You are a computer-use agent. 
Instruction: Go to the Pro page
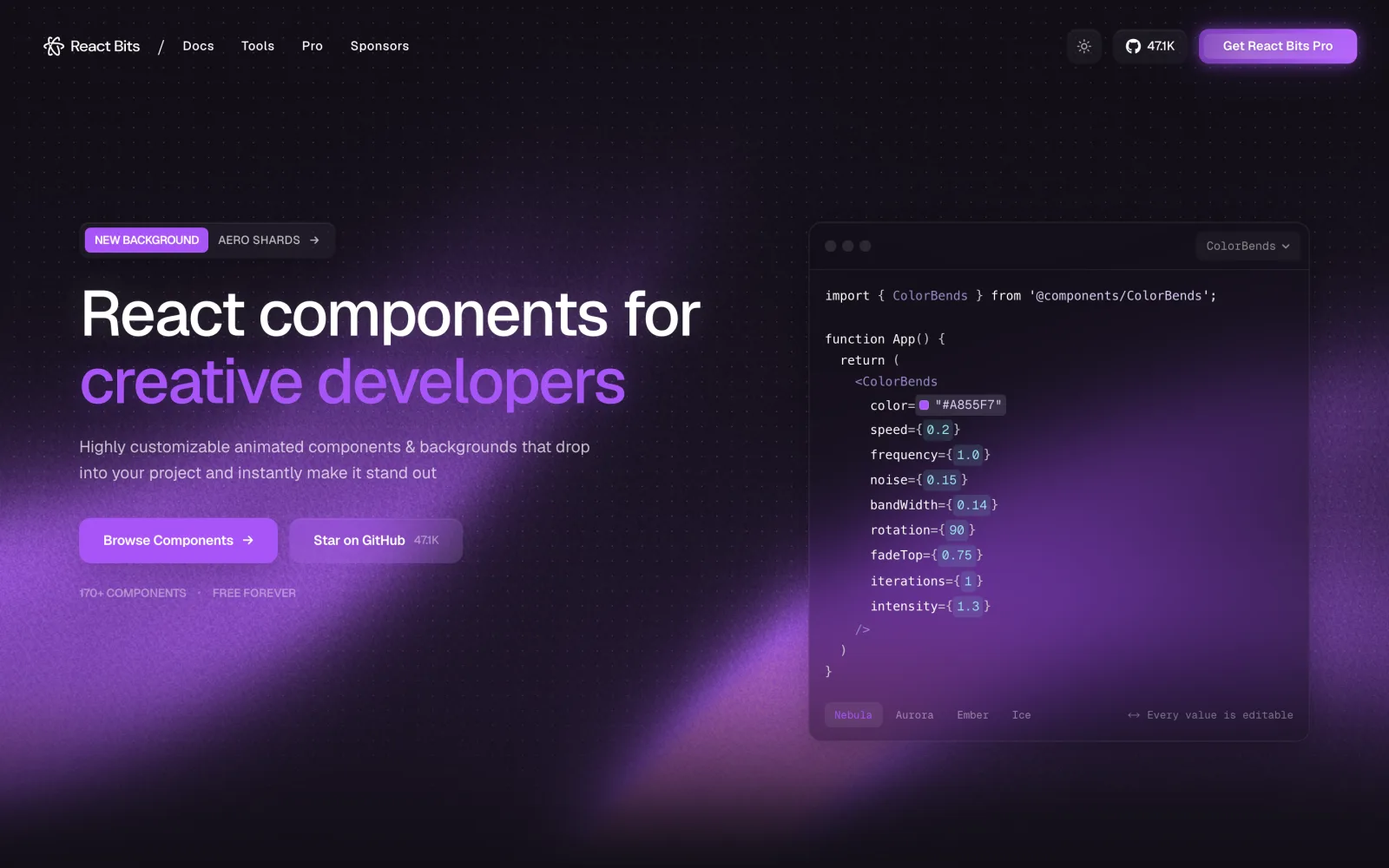click(x=313, y=46)
